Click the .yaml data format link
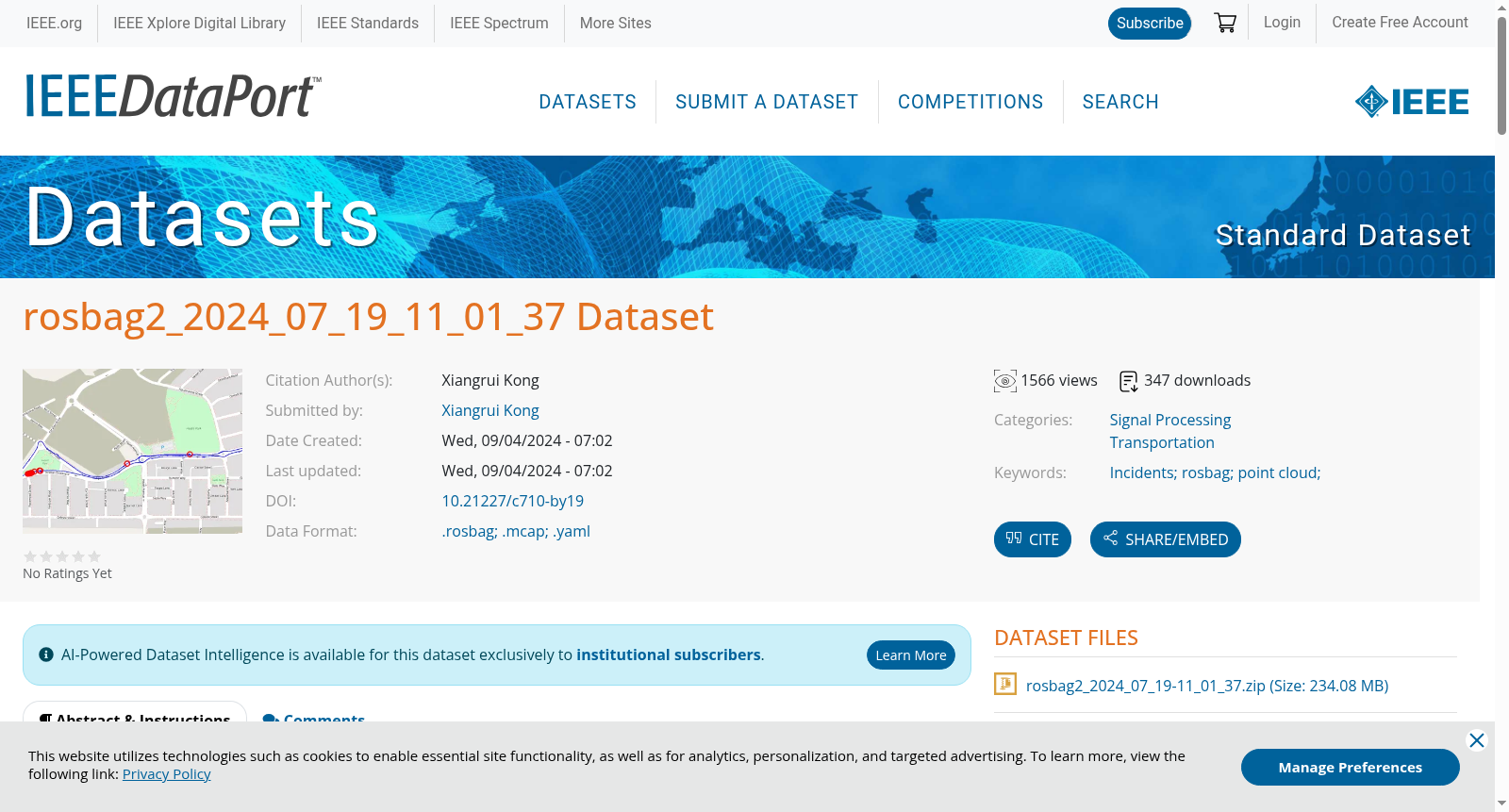This screenshot has width=1509, height=812. (572, 532)
